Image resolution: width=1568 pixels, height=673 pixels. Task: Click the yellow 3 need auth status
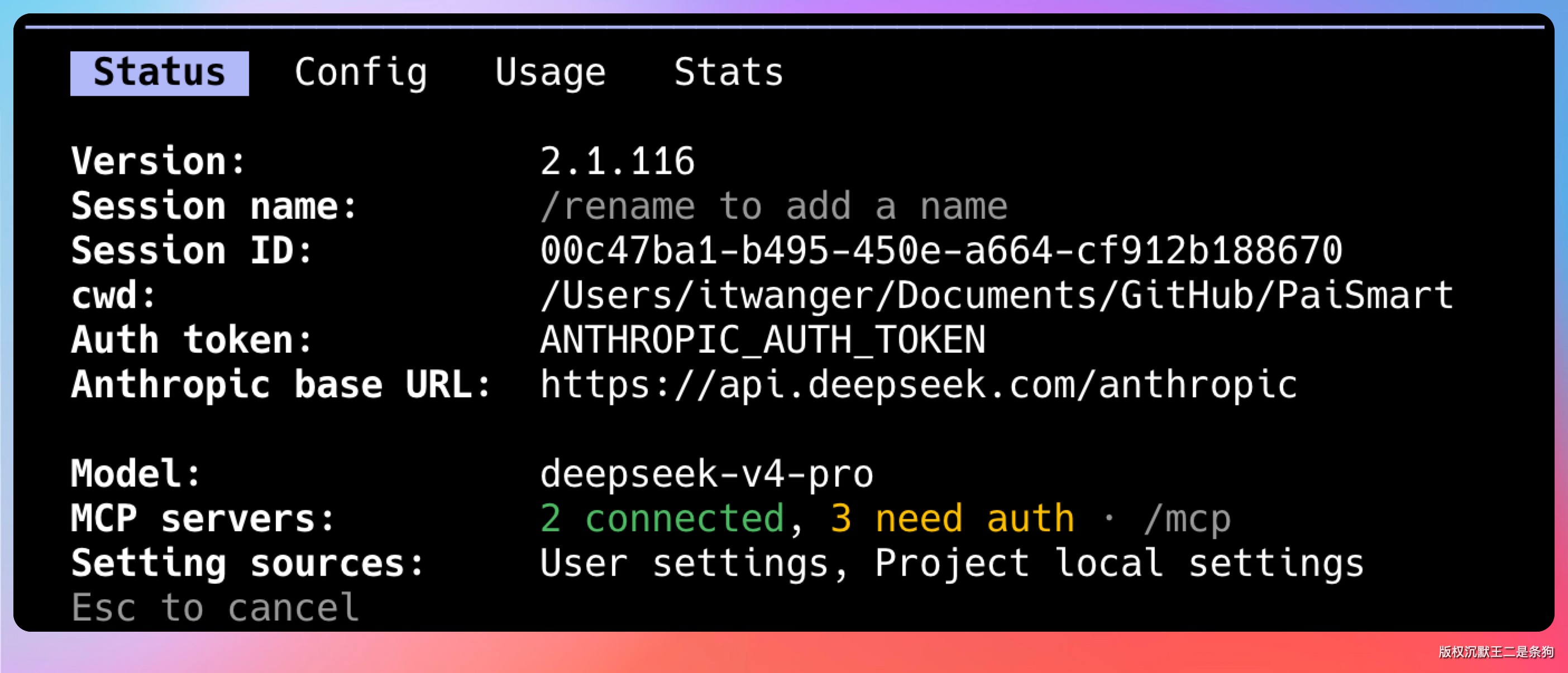(x=952, y=518)
